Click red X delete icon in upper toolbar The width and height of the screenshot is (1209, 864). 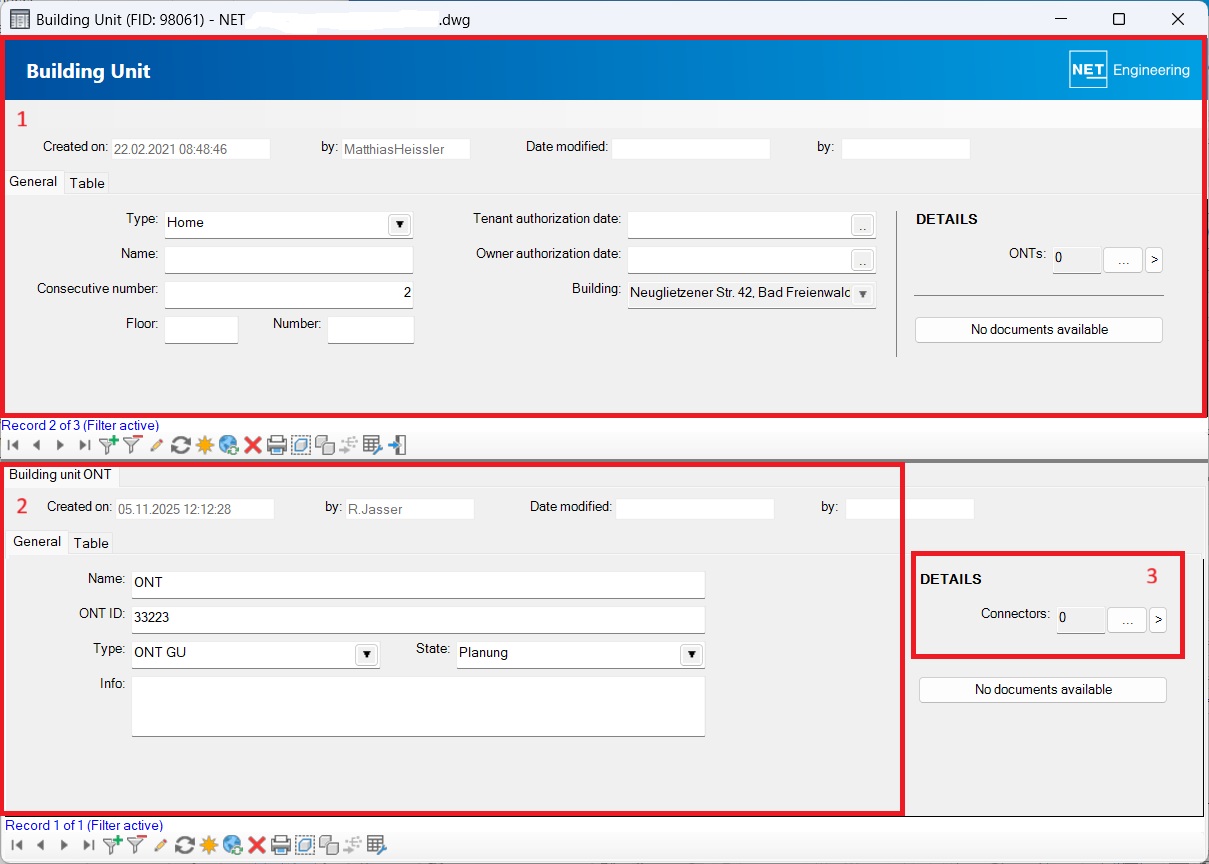click(253, 445)
